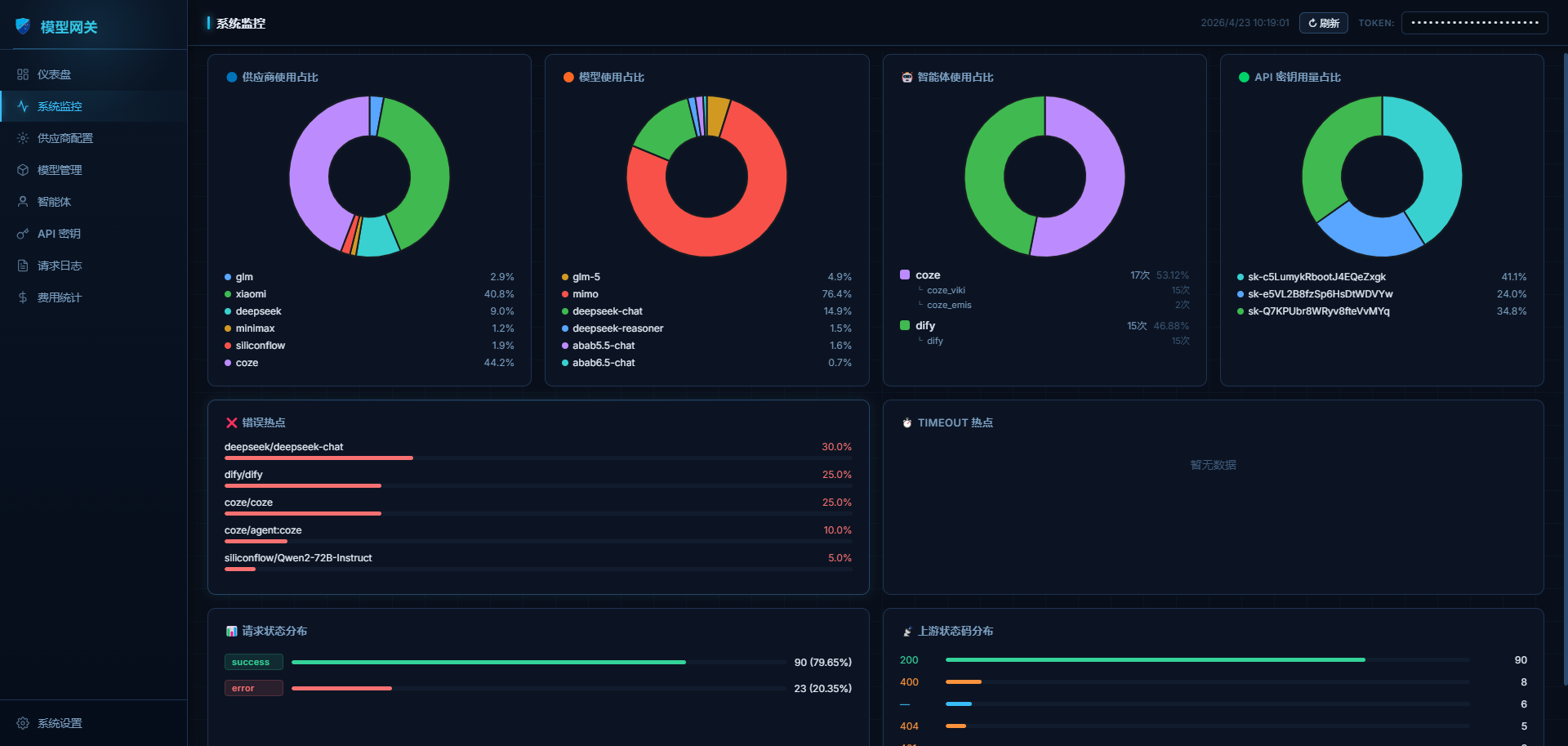The height and width of the screenshot is (746, 1568).
Task: Select the coze_viki sub-item
Action: (946, 290)
